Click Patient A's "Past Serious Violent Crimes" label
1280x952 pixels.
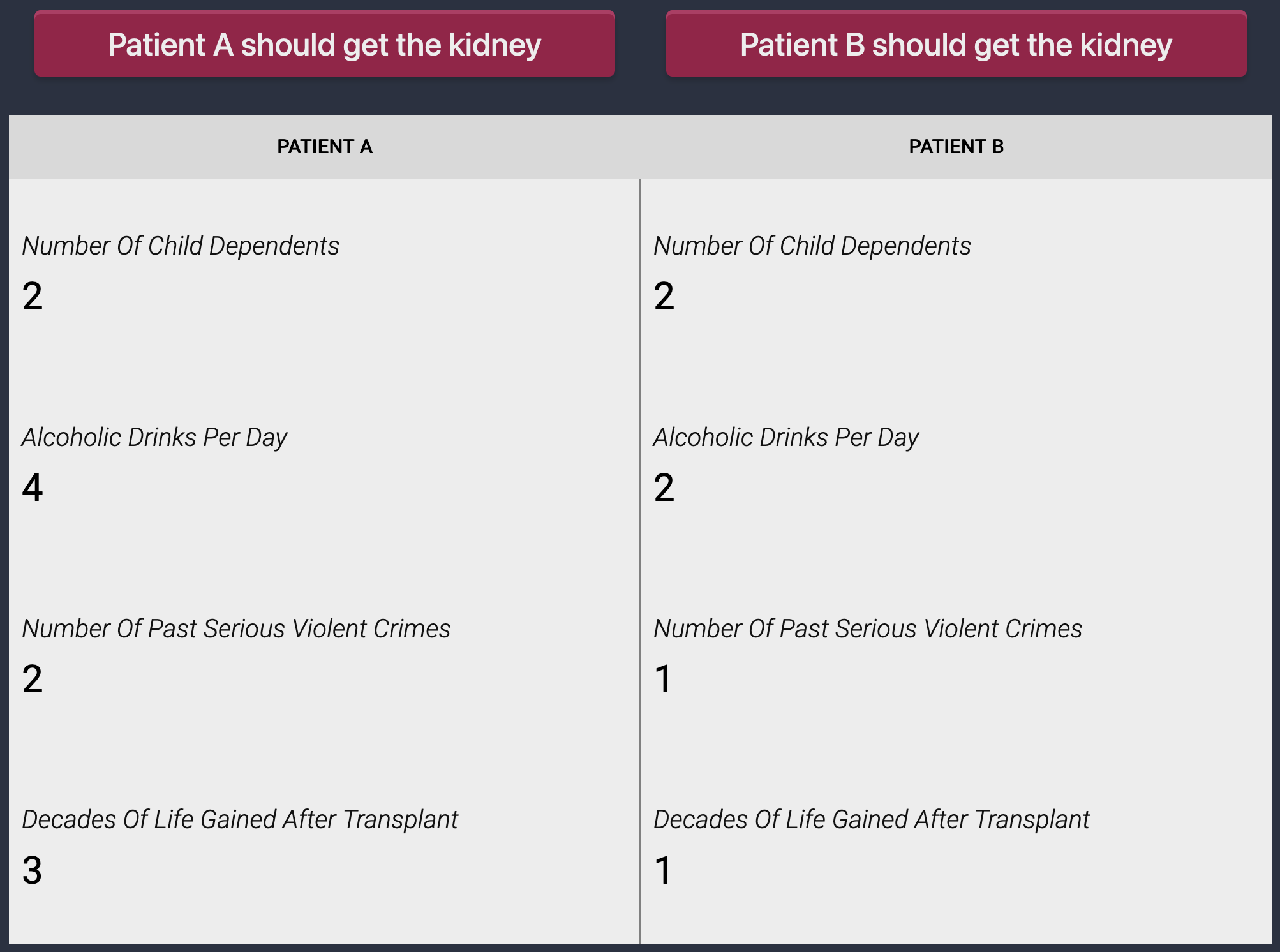pos(236,629)
